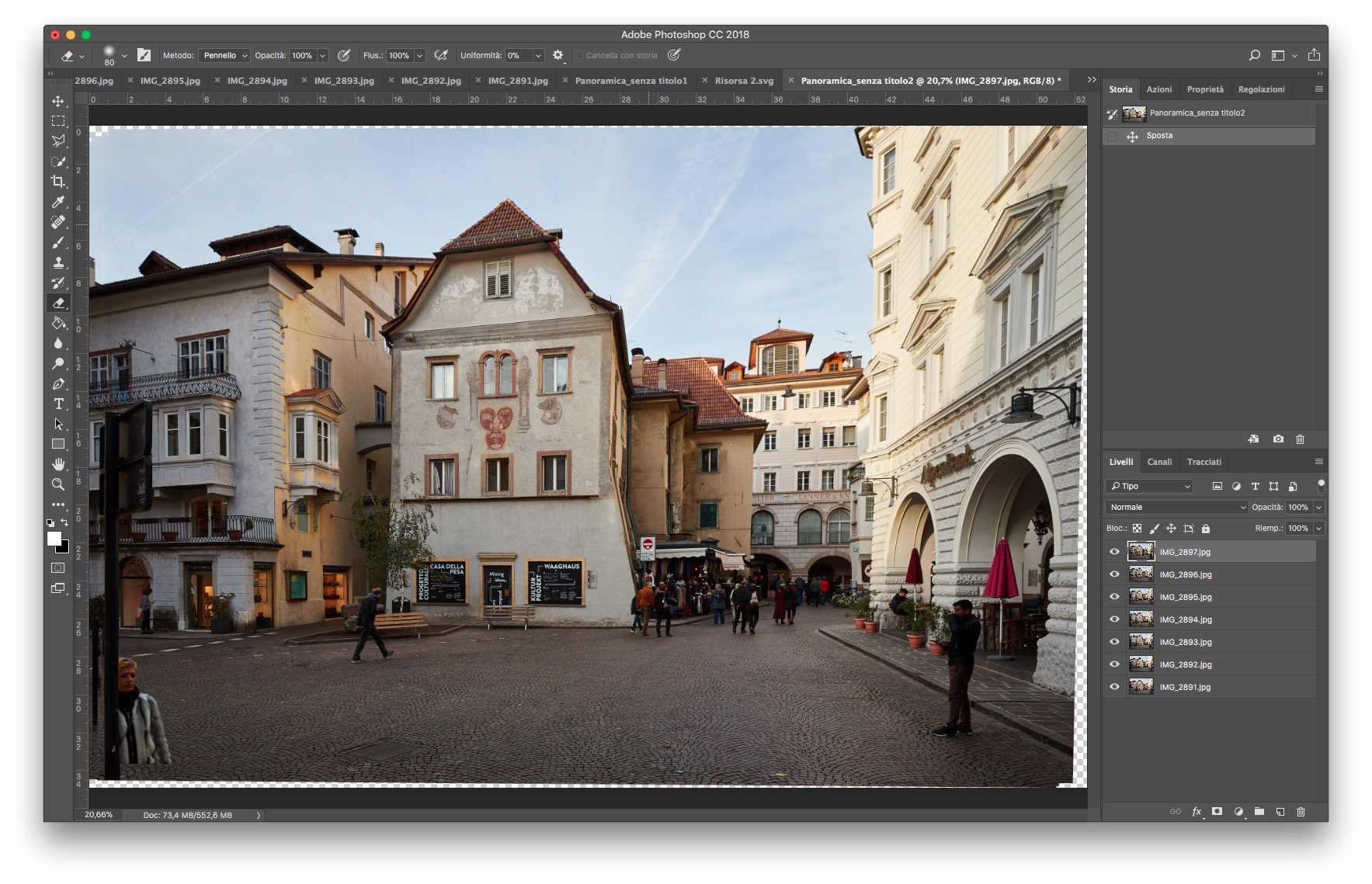Select the Hand tool
Screen dimensions: 1372x884
(x=58, y=464)
